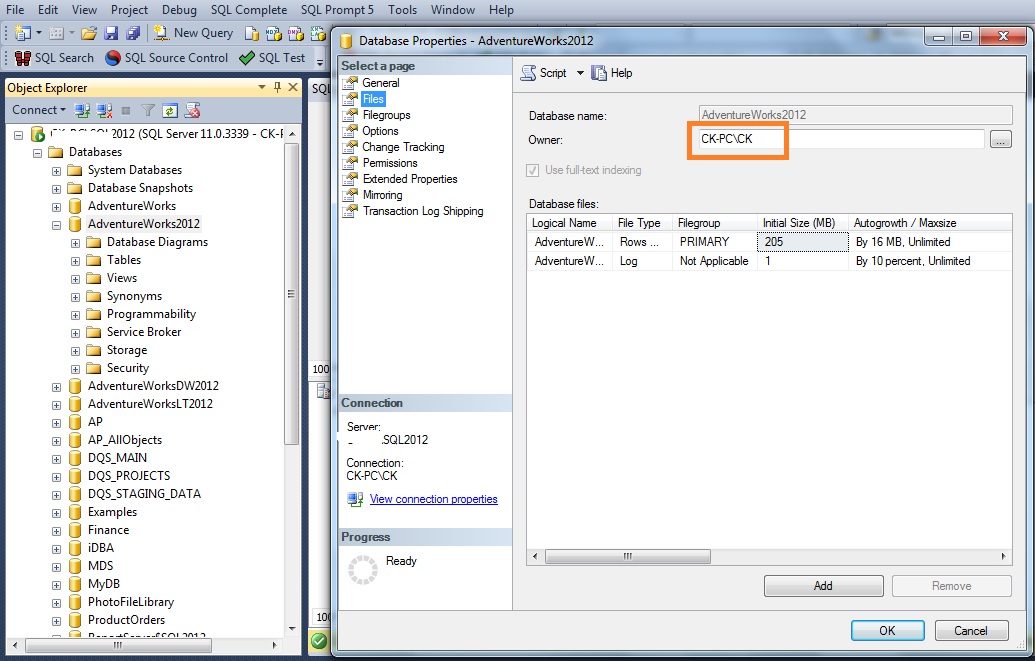Expand the AdventureWorksDW2012 database node

pyautogui.click(x=57, y=385)
